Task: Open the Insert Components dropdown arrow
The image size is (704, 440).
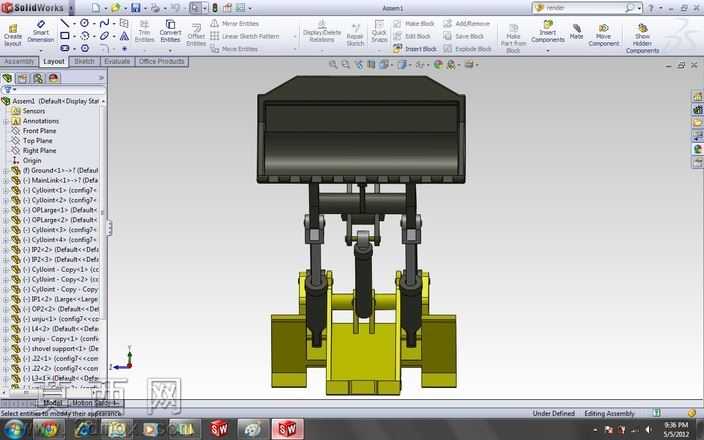Action: coord(548,51)
